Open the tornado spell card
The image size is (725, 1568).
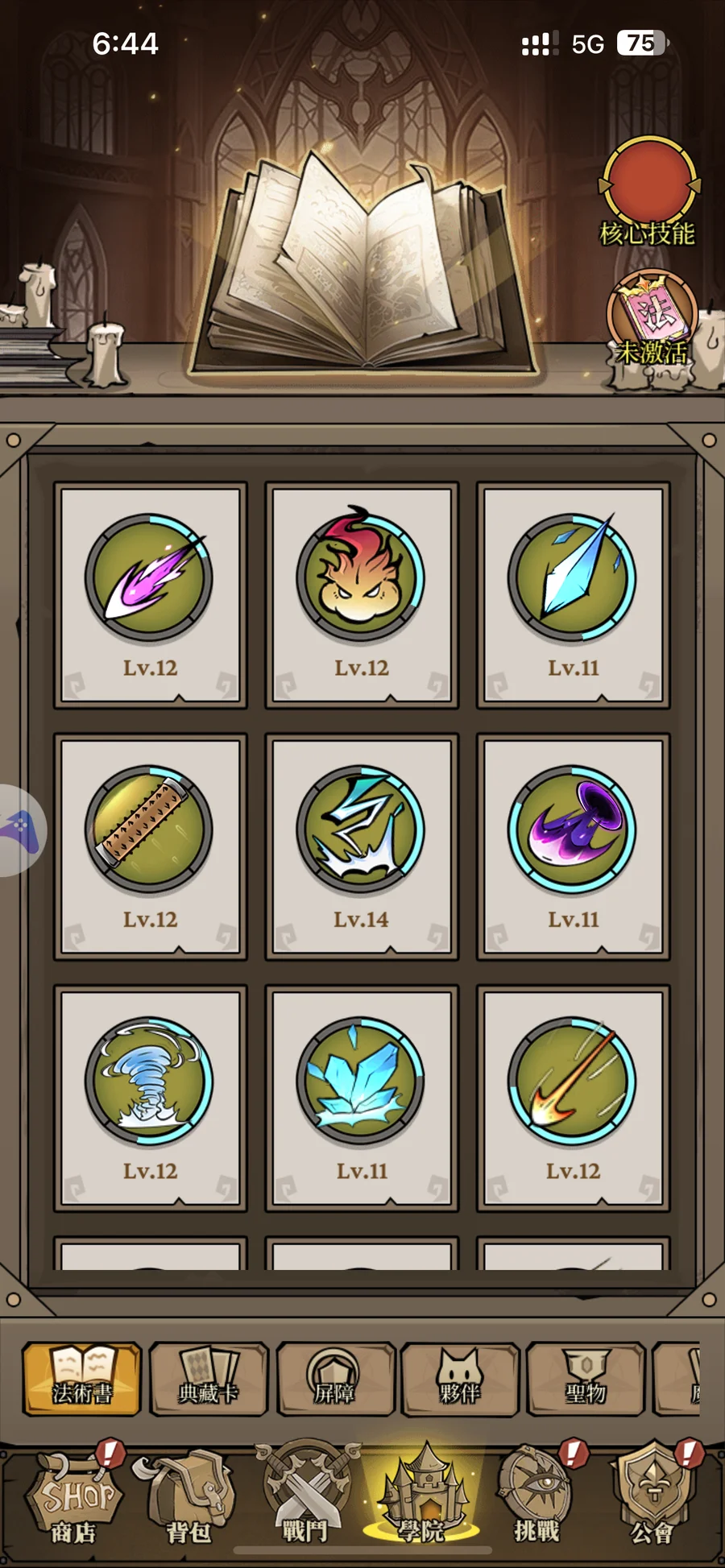click(150, 1098)
